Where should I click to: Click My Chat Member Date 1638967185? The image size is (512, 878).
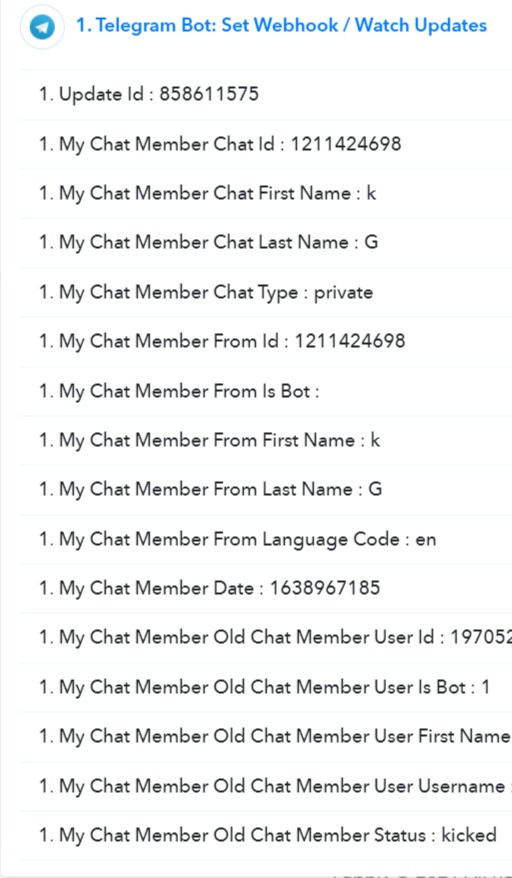click(266, 589)
